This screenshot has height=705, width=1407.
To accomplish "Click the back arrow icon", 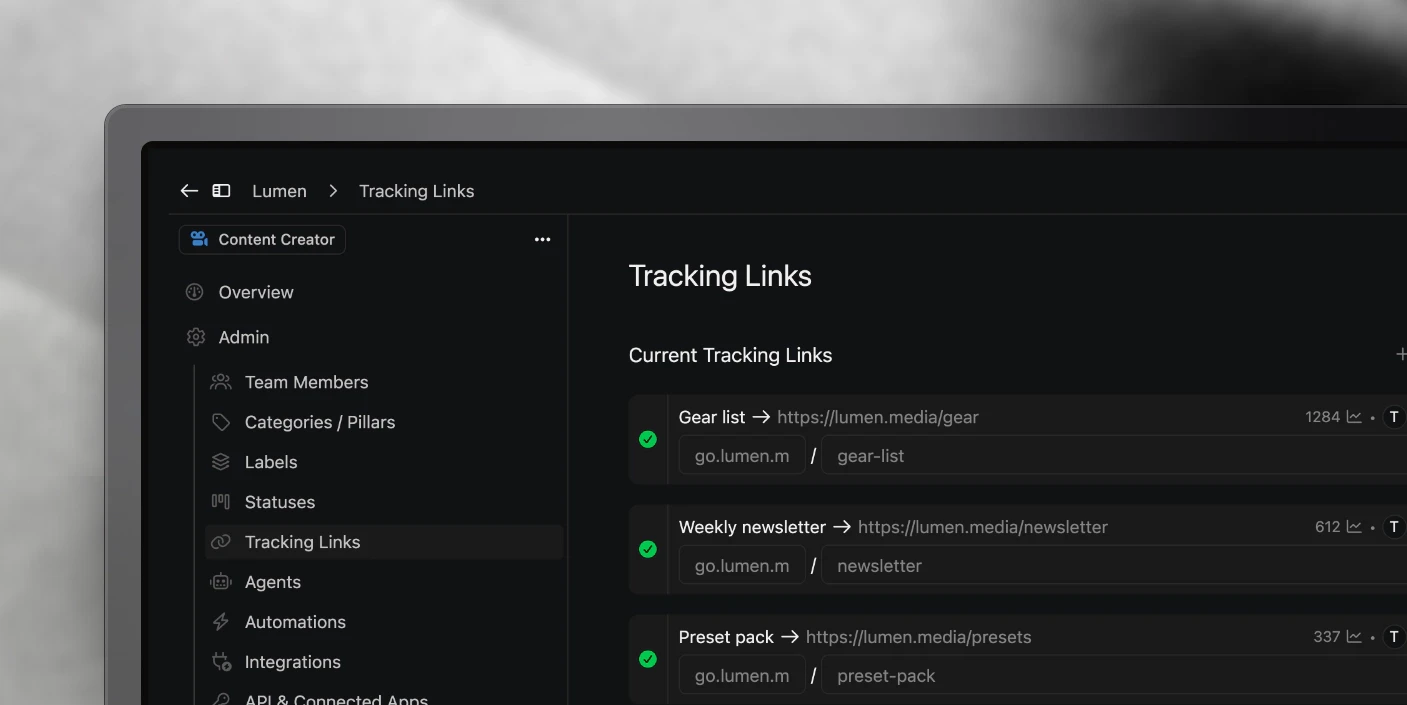I will click(189, 191).
